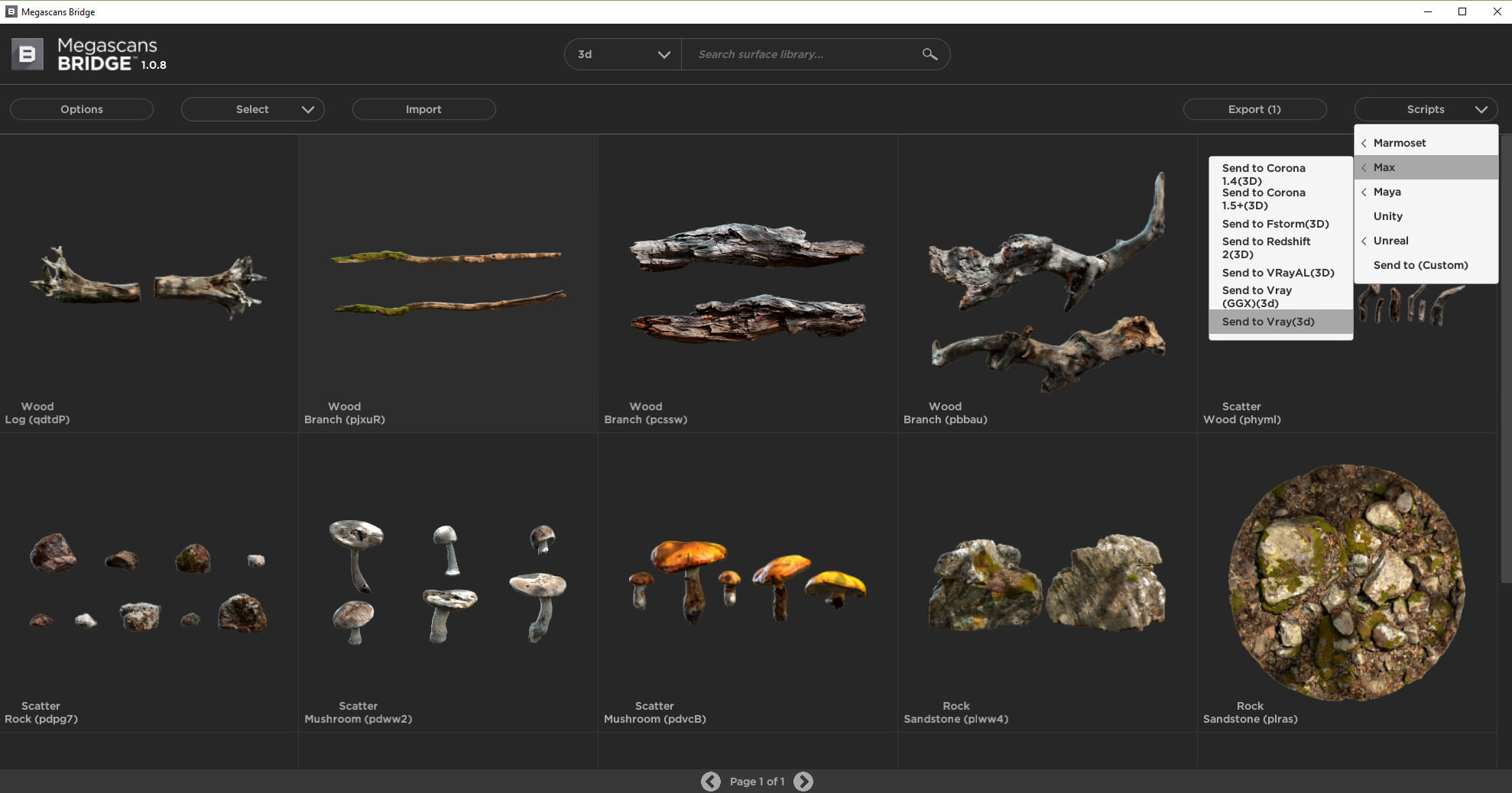
Task: Click the Options button
Action: click(82, 109)
